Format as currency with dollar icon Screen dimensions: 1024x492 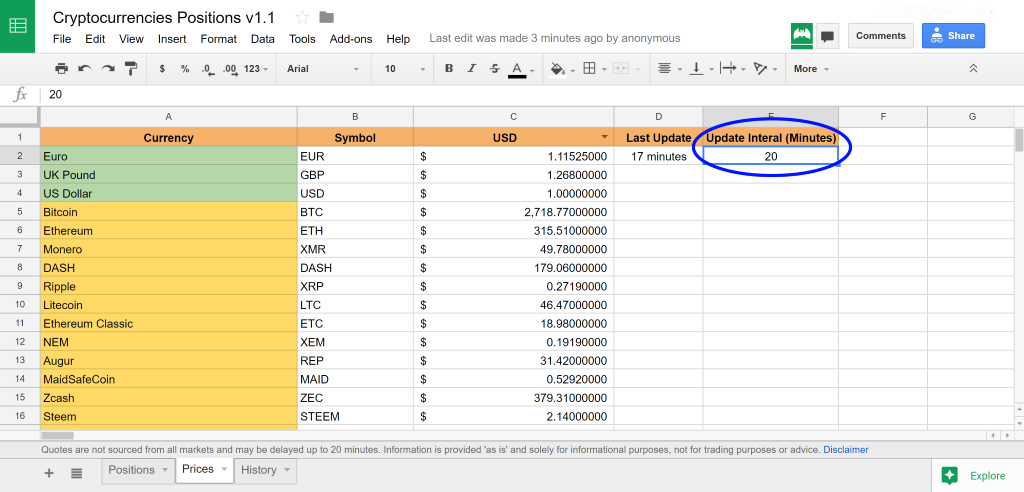tap(162, 69)
